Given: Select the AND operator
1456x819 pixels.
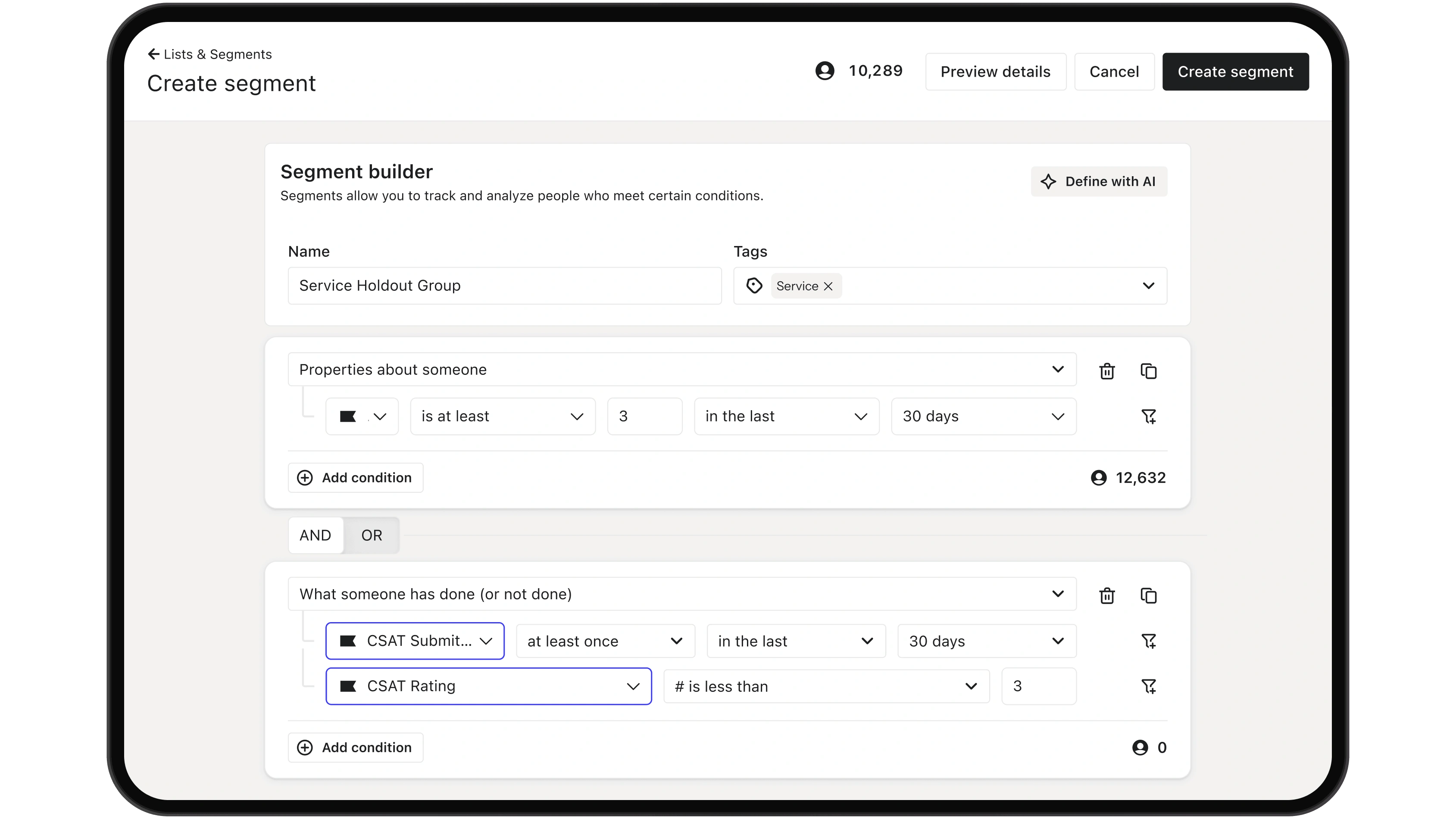Looking at the screenshot, I should tap(316, 536).
